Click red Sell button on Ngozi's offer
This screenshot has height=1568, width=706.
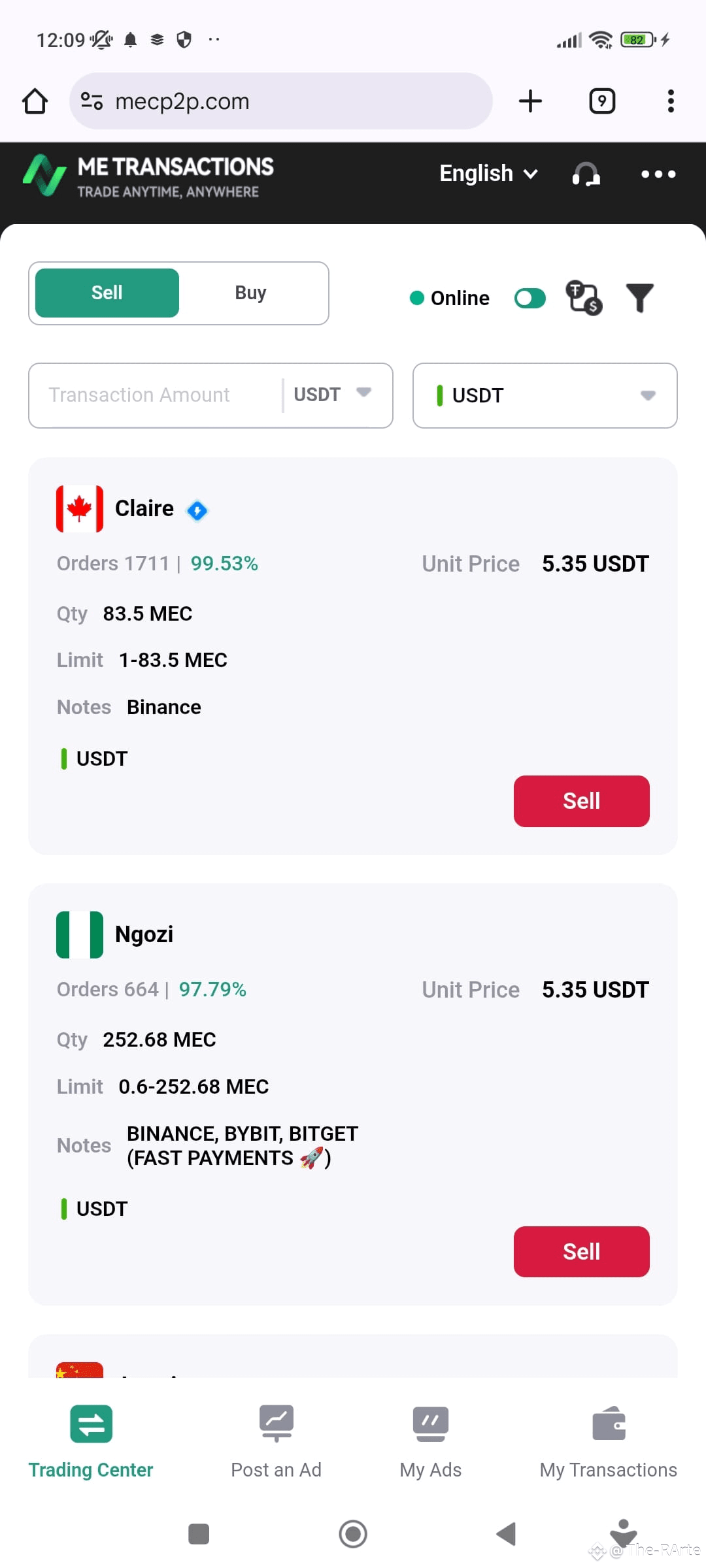(582, 1252)
